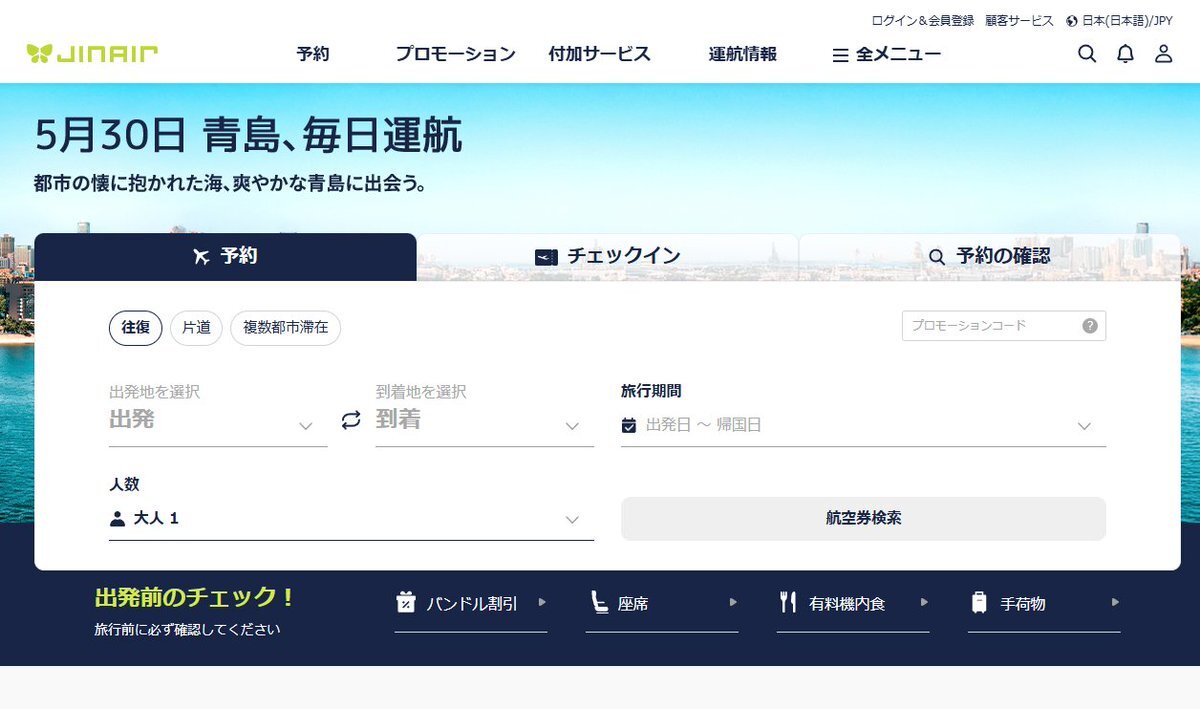The image size is (1200, 709).
Task: Open the 出発日 ～ 帰国日 date picker
Action: [x=863, y=425]
